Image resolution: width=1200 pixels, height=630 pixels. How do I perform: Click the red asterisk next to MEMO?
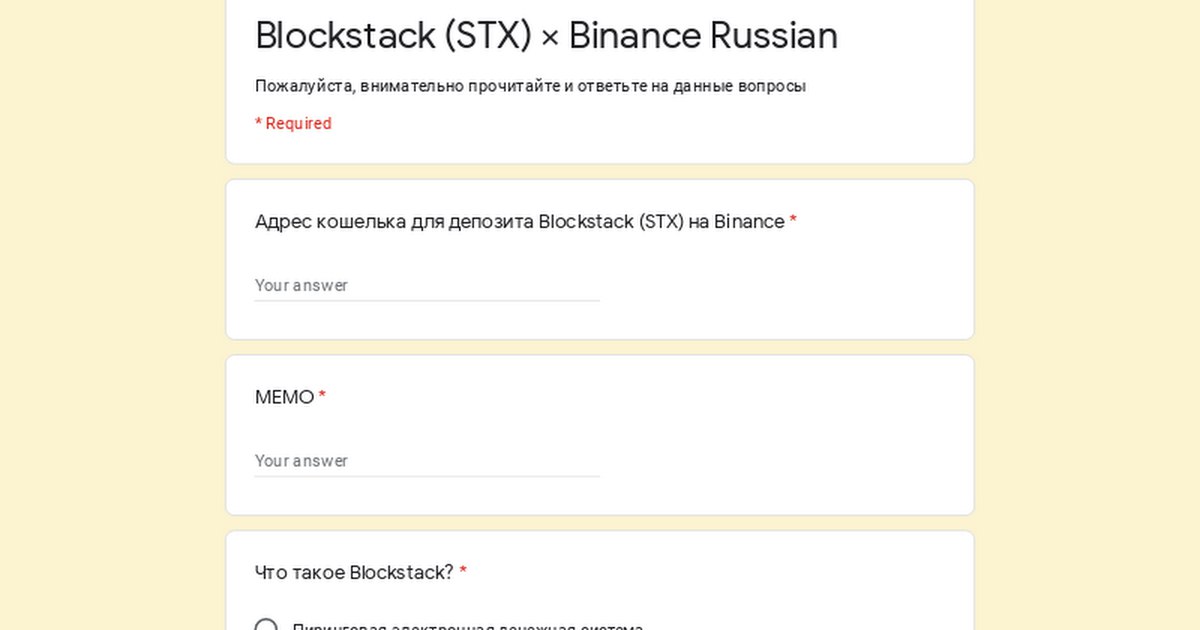pyautogui.click(x=322, y=397)
